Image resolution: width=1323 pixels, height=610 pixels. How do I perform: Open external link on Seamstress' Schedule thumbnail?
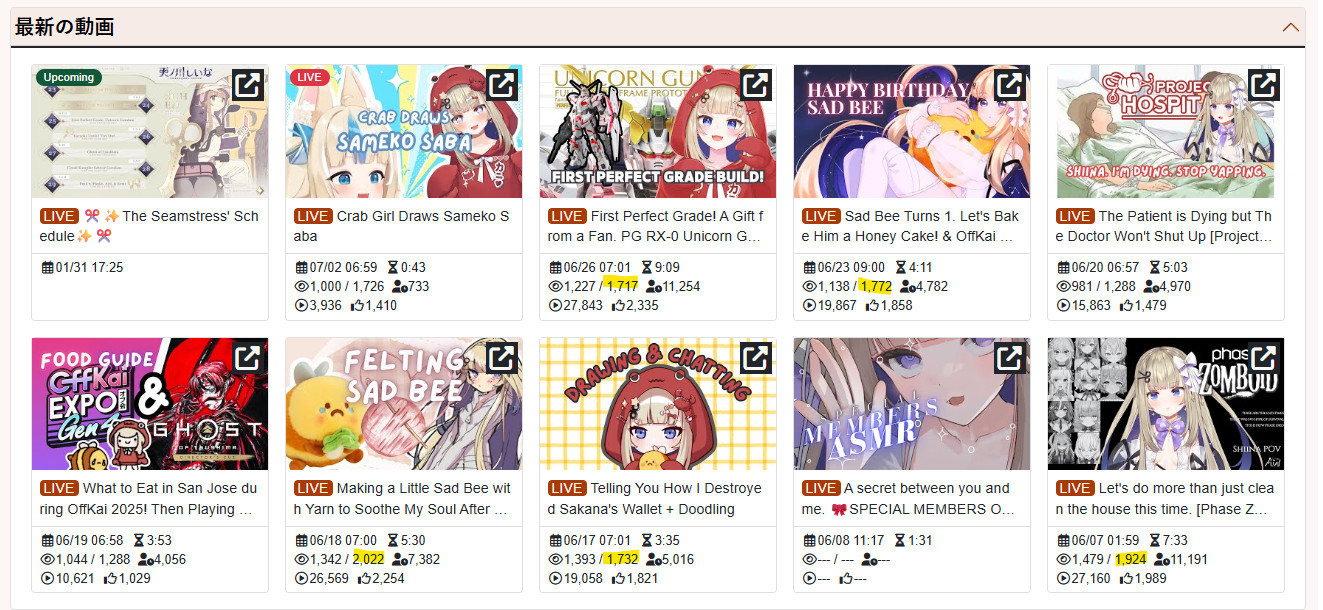click(248, 85)
